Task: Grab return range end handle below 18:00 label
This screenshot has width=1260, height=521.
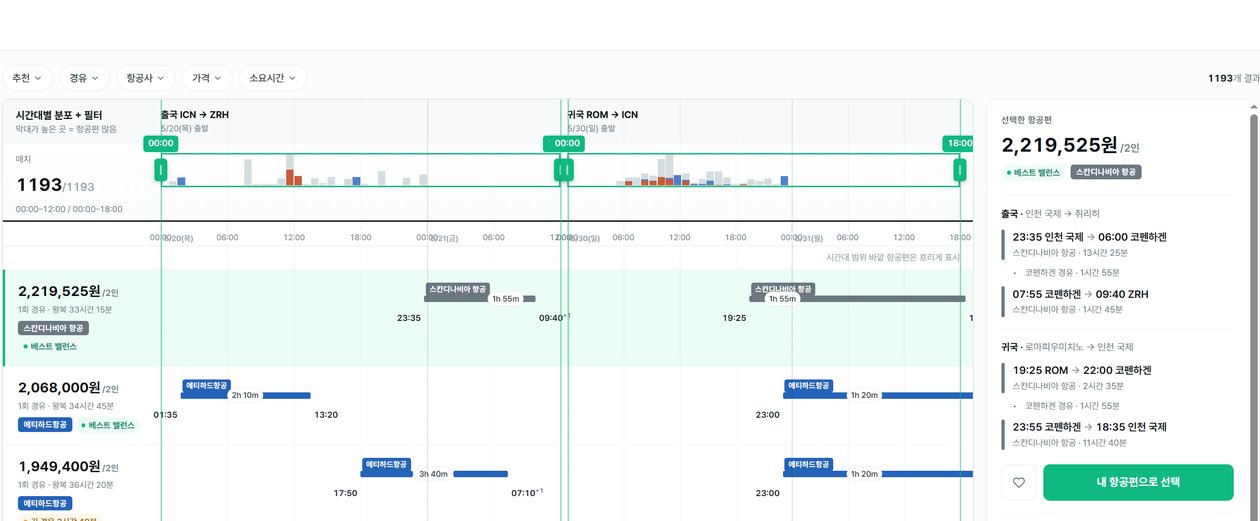Action: [960, 170]
